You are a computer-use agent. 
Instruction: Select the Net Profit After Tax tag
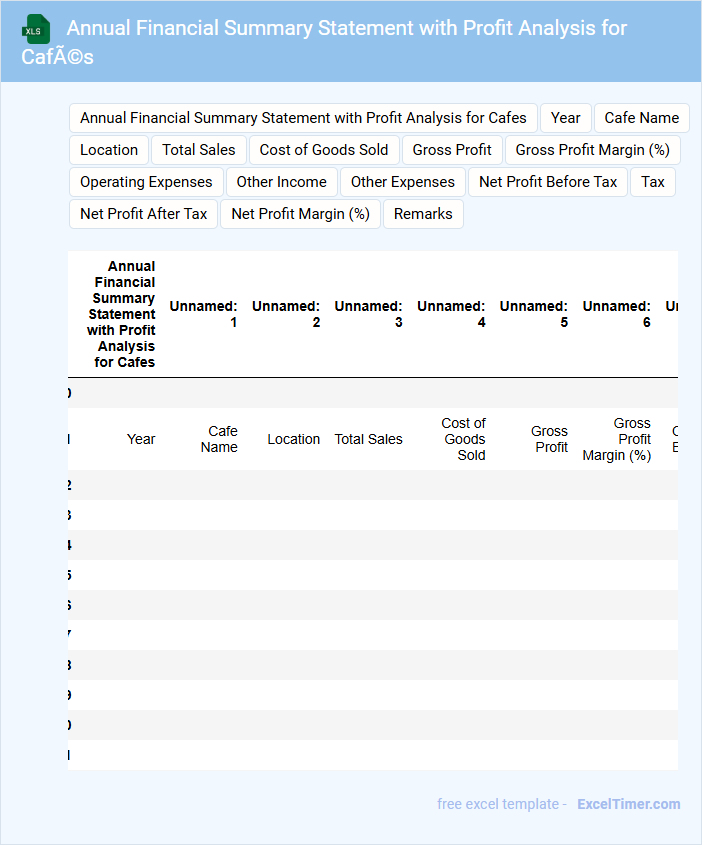[143, 214]
